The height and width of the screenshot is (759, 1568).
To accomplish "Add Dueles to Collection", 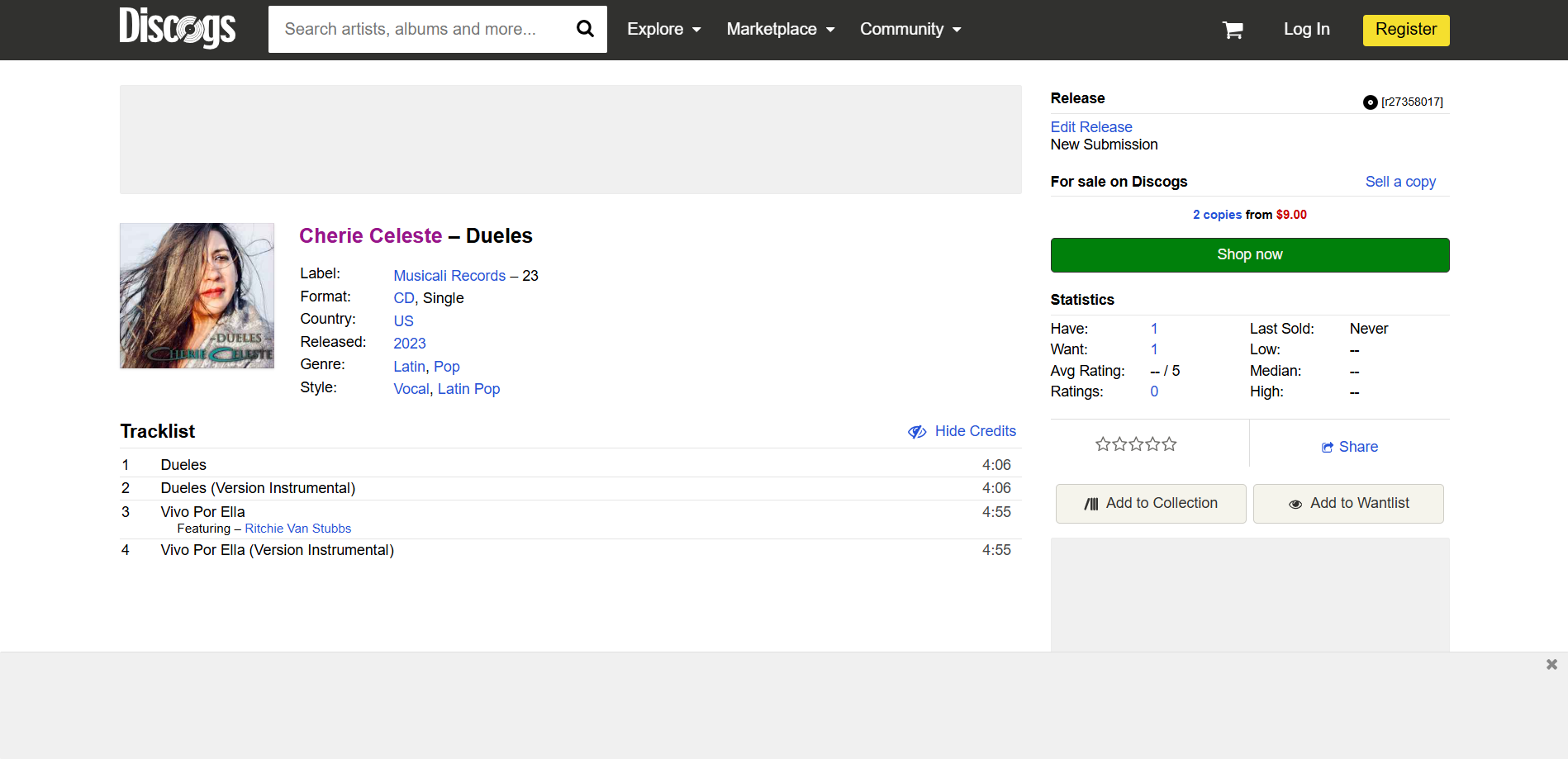I will tap(1151, 504).
